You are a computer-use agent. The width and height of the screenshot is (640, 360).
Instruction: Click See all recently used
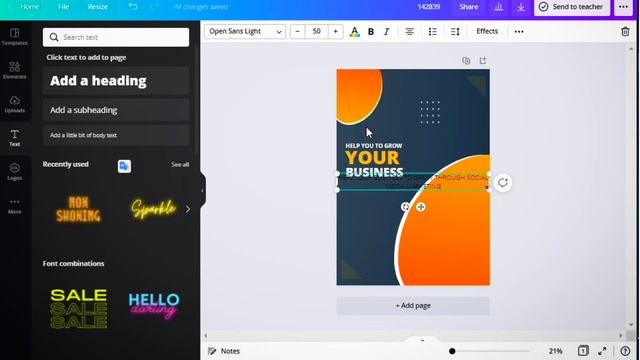point(180,164)
